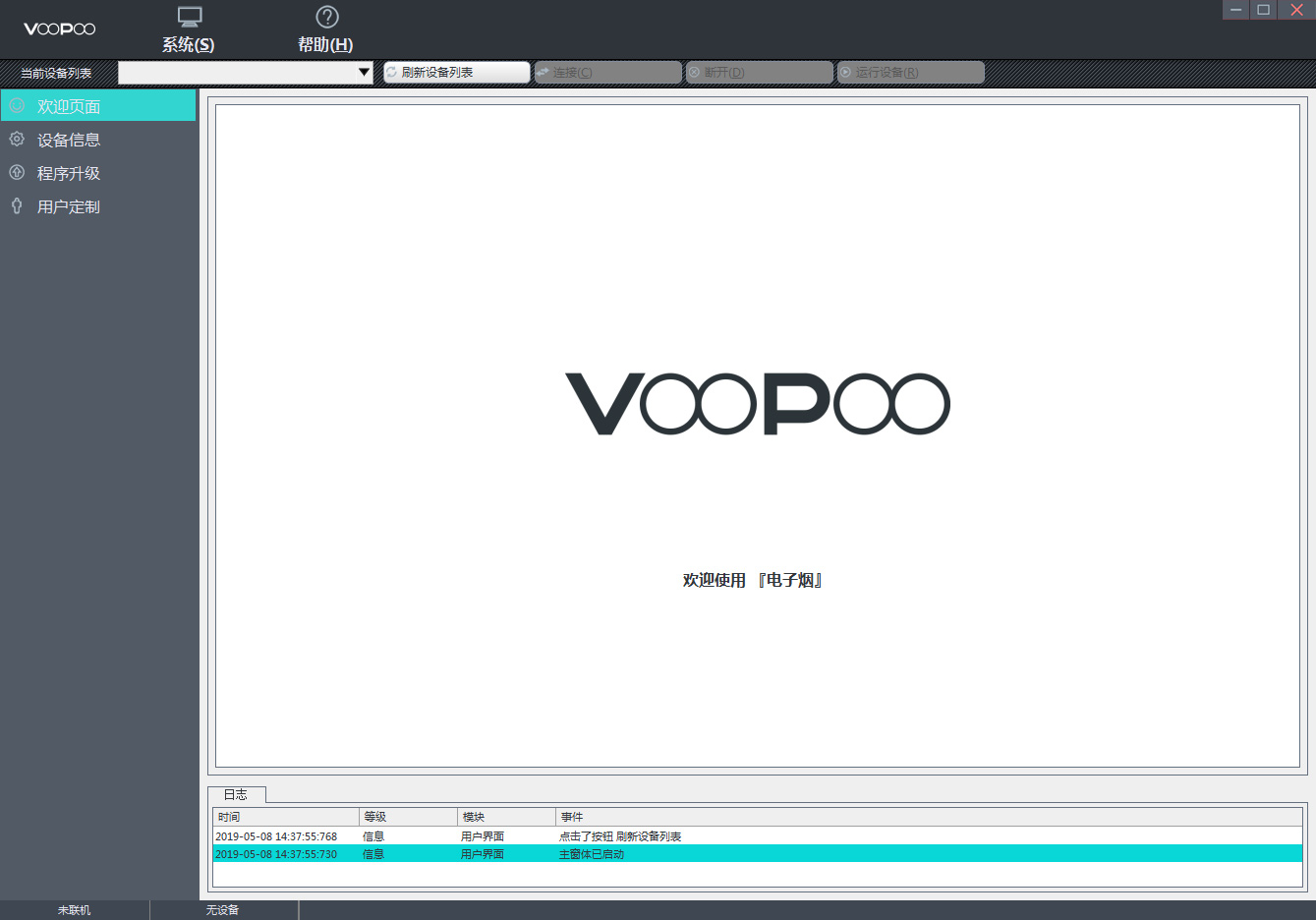This screenshot has width=1316, height=920.
Task: Open 程序升级 via its sidebar icon
Action: click(x=17, y=172)
